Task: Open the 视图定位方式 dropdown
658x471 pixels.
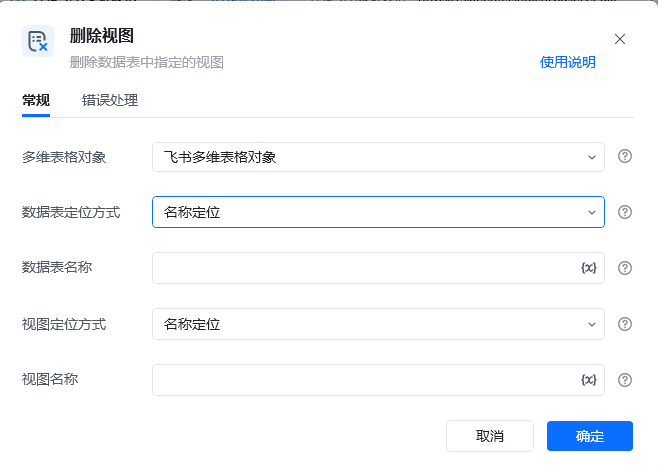Action: pyautogui.click(x=378, y=324)
